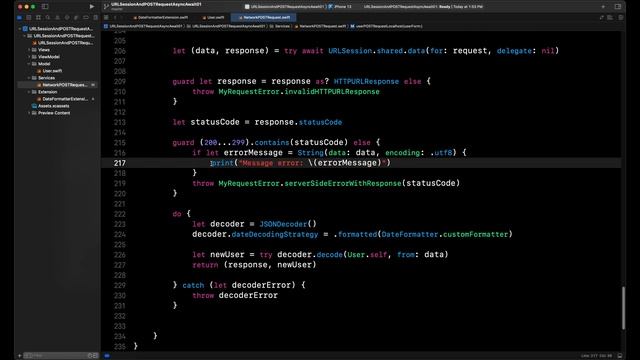Open the Project navigator tab icon
This screenshot has width=640, height=360.
click(x=19, y=18)
